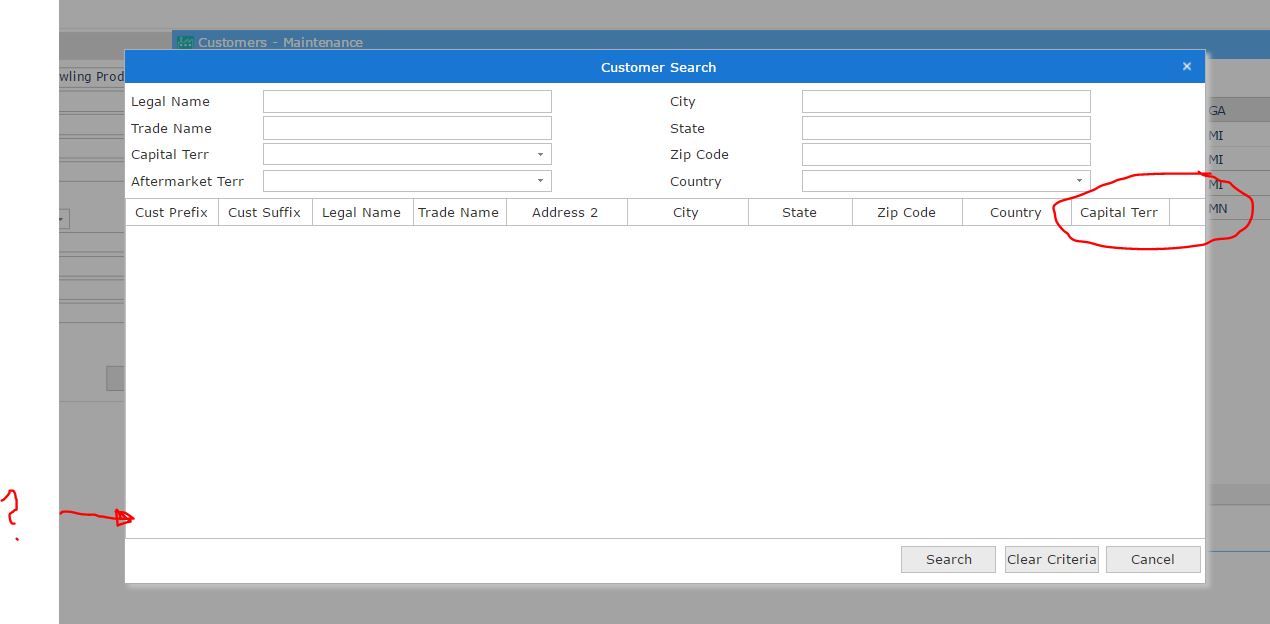Sort by State column header
1270x624 pixels.
pos(800,212)
